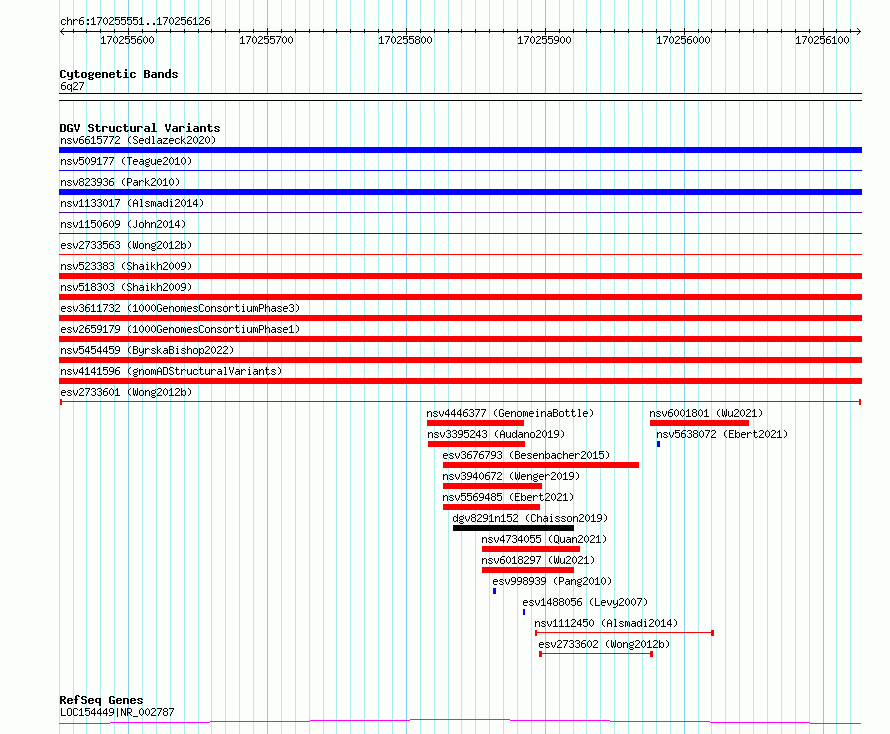This screenshot has width=890, height=734.
Task: Click ruler position 170255800
Action: (x=405, y=40)
